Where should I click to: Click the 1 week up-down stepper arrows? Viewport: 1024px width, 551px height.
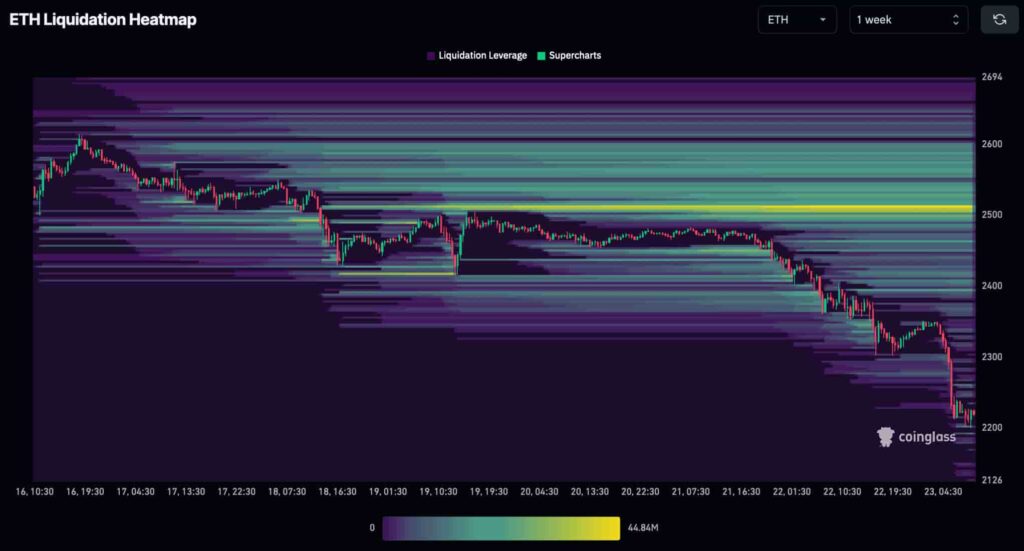pos(955,20)
